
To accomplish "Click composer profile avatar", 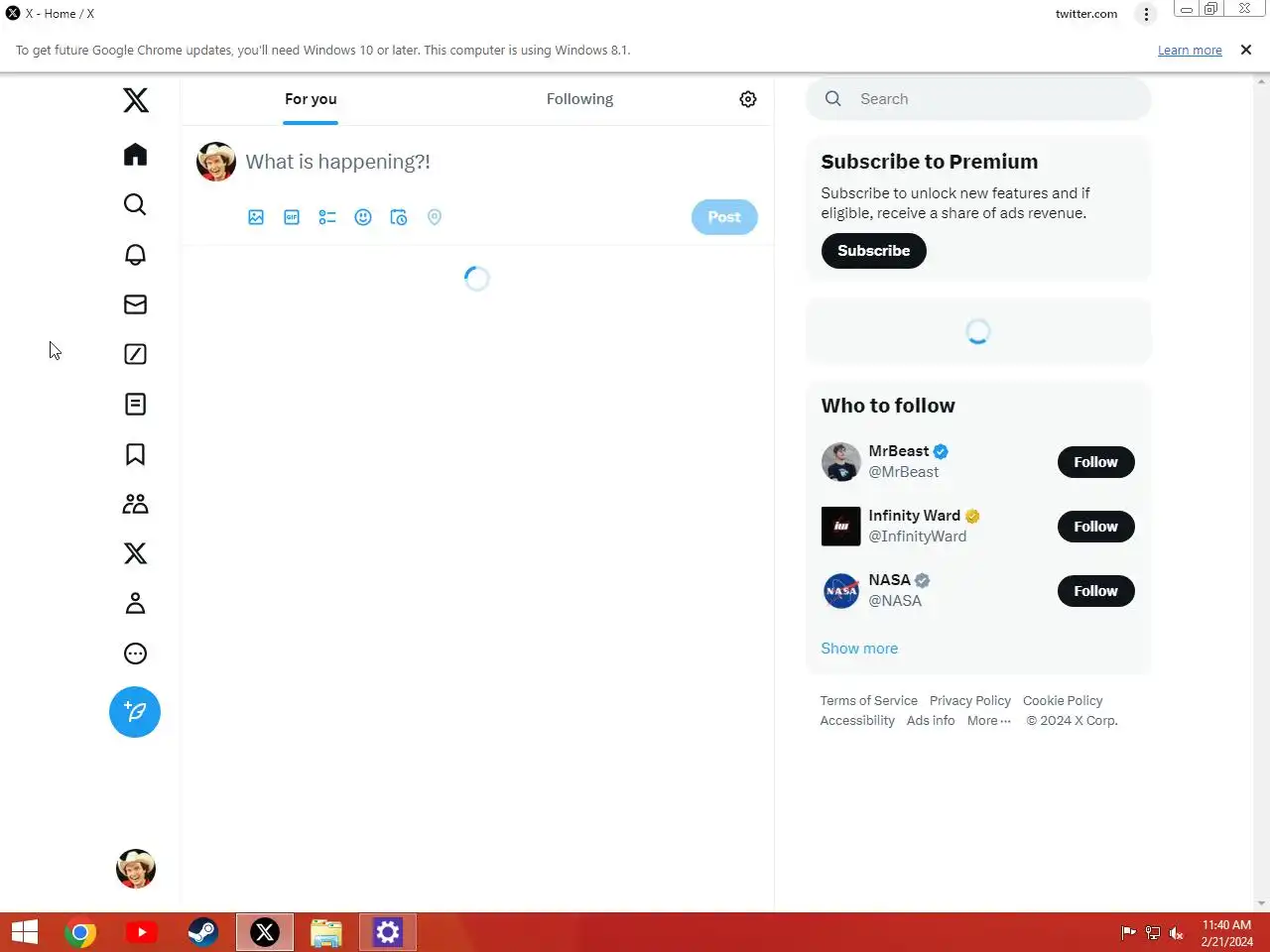I will (216, 162).
